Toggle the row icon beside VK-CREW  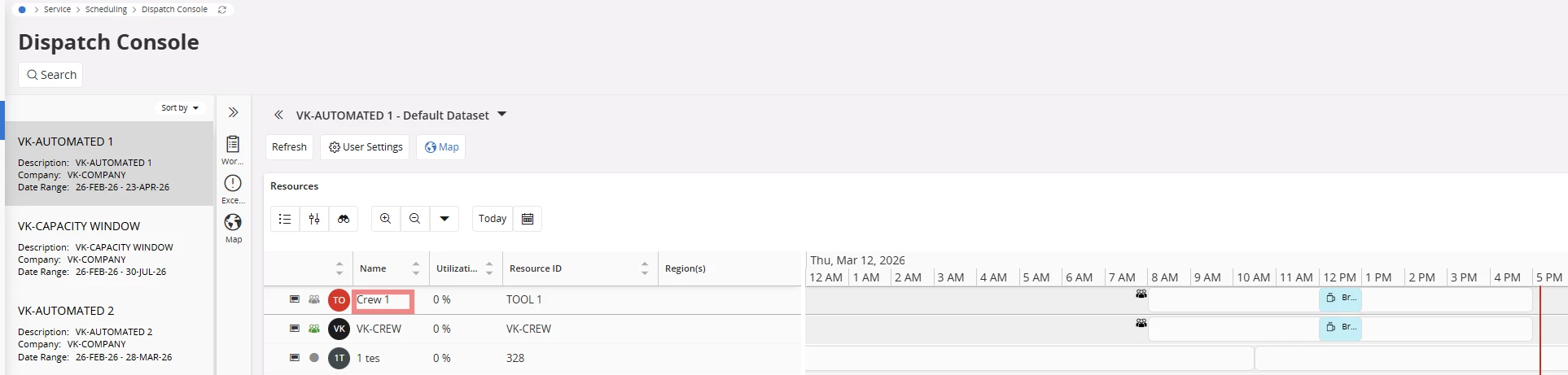pos(295,329)
